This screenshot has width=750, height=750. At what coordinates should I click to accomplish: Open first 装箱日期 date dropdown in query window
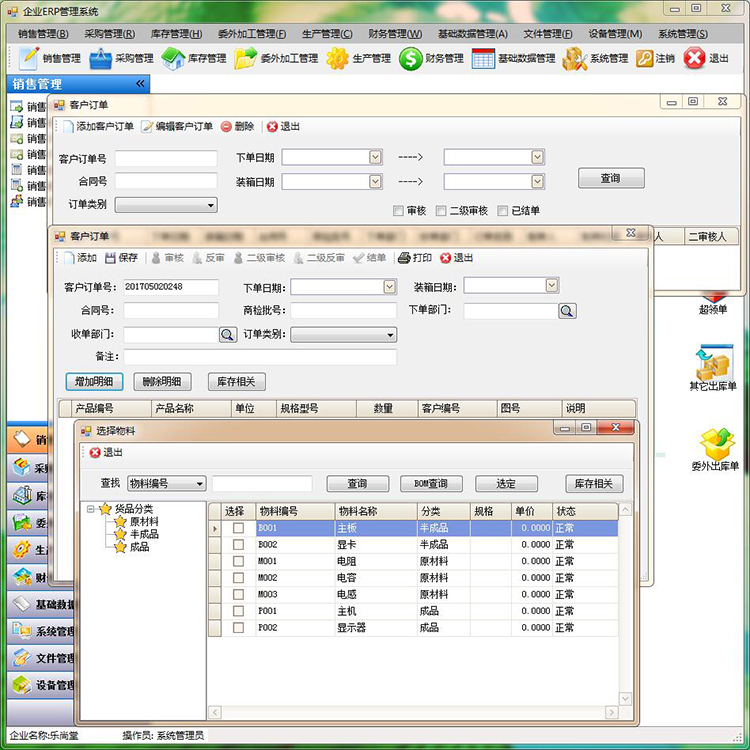point(375,181)
